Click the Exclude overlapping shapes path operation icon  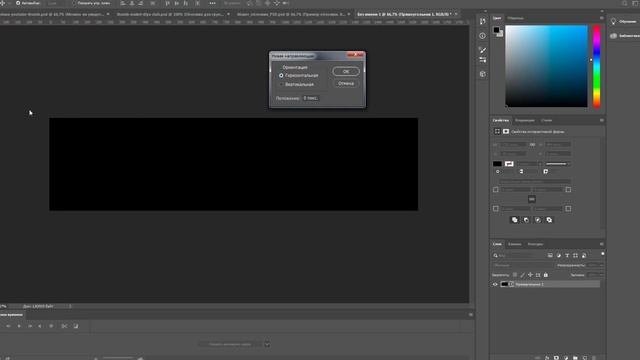[549, 220]
